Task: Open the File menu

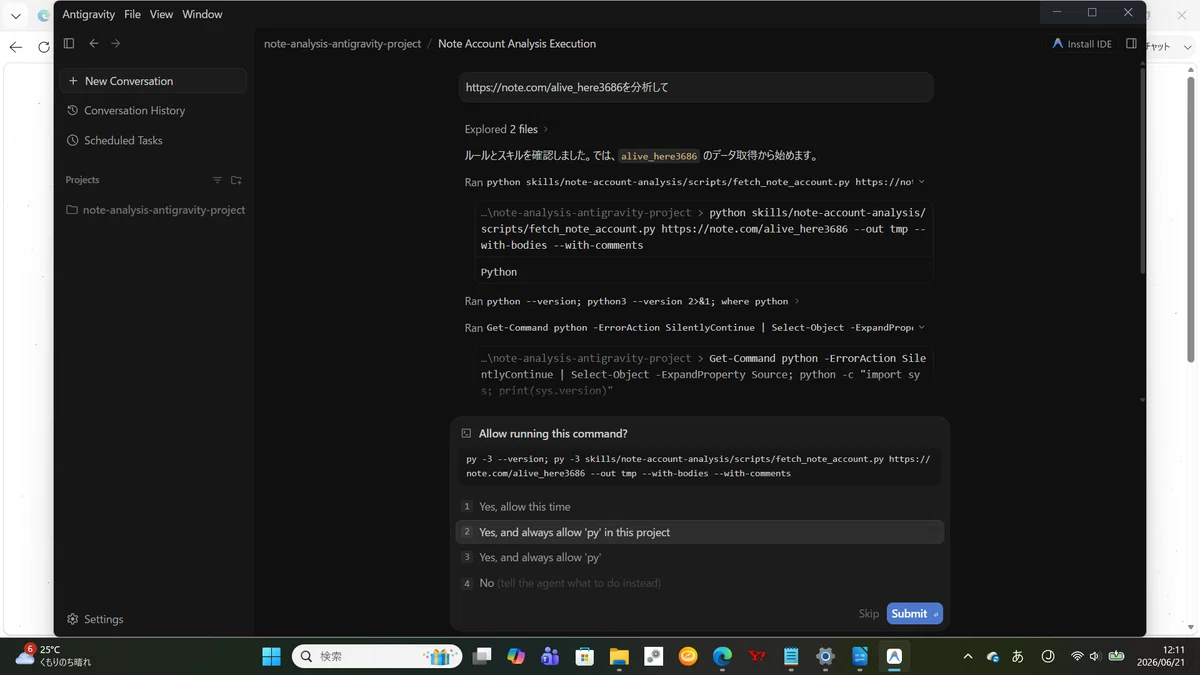Action: 133,14
